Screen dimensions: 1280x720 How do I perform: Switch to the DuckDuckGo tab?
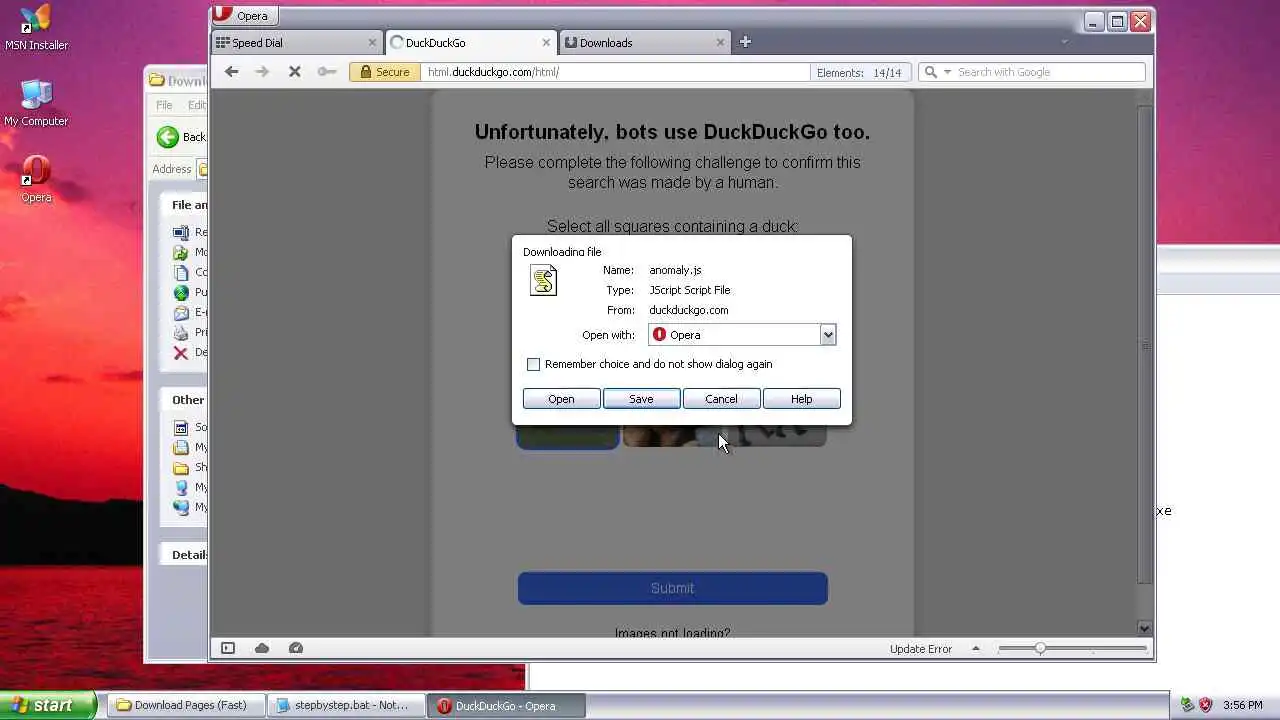[x=470, y=43]
